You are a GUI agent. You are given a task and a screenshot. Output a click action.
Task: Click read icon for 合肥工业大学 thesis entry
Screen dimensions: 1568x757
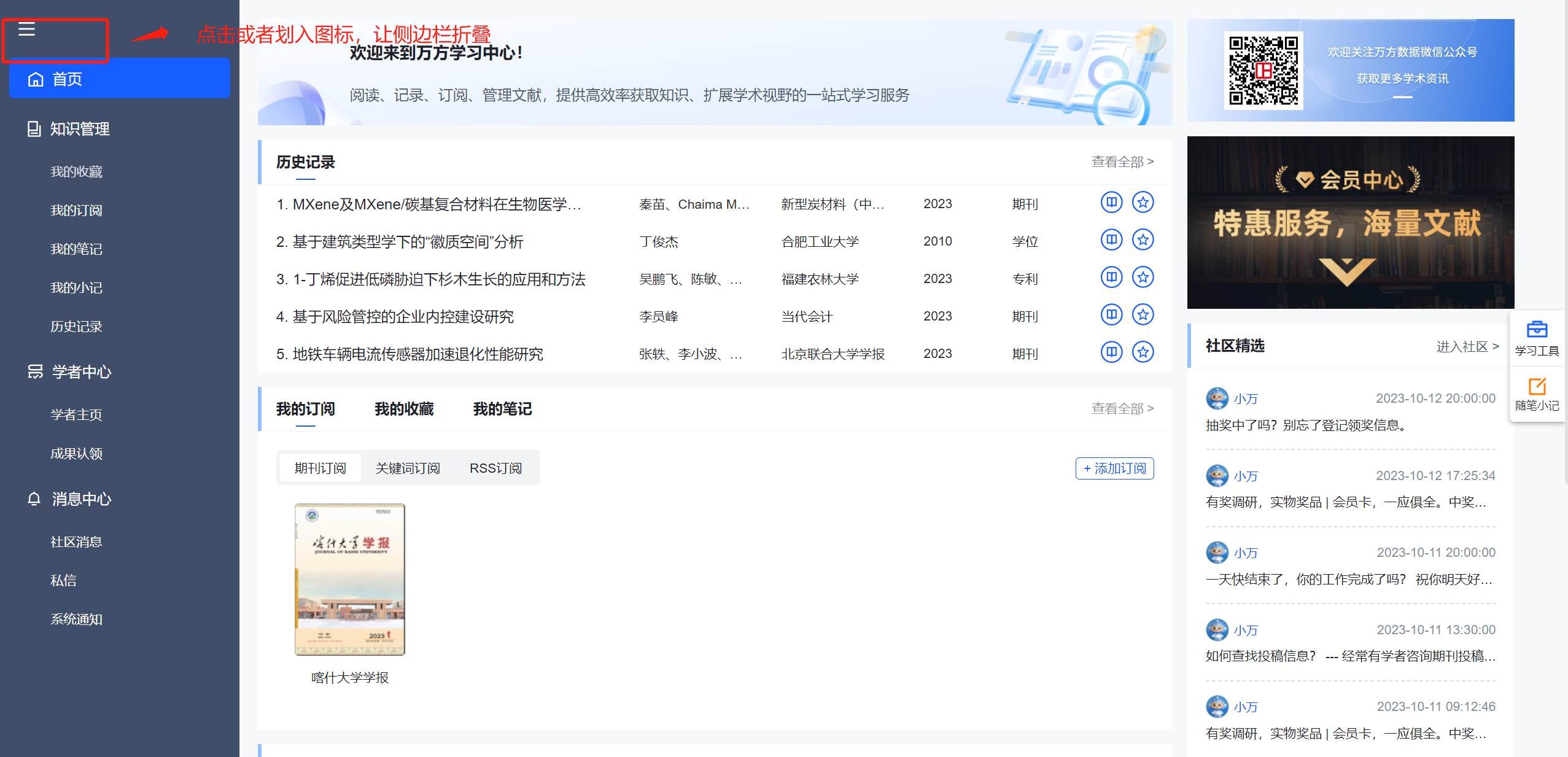click(x=1111, y=240)
